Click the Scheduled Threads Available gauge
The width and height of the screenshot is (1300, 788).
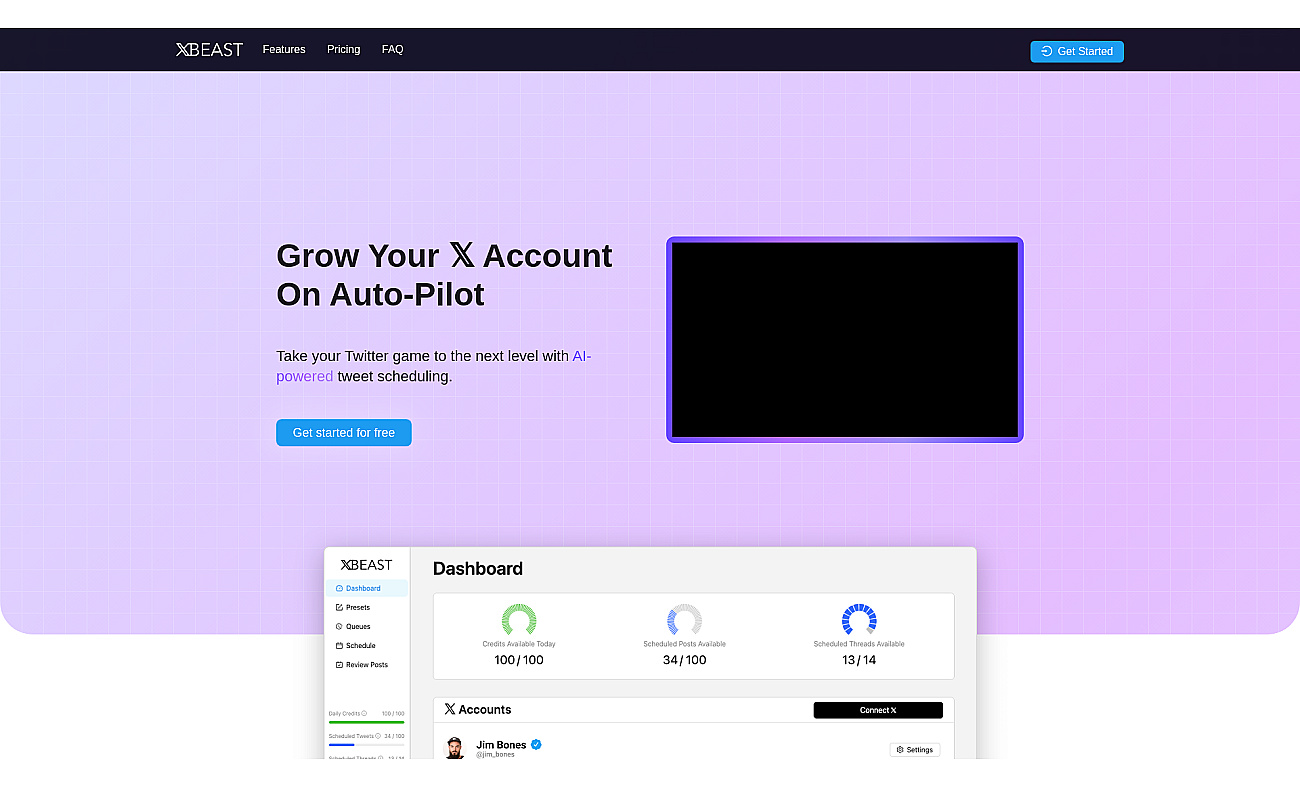pos(859,620)
